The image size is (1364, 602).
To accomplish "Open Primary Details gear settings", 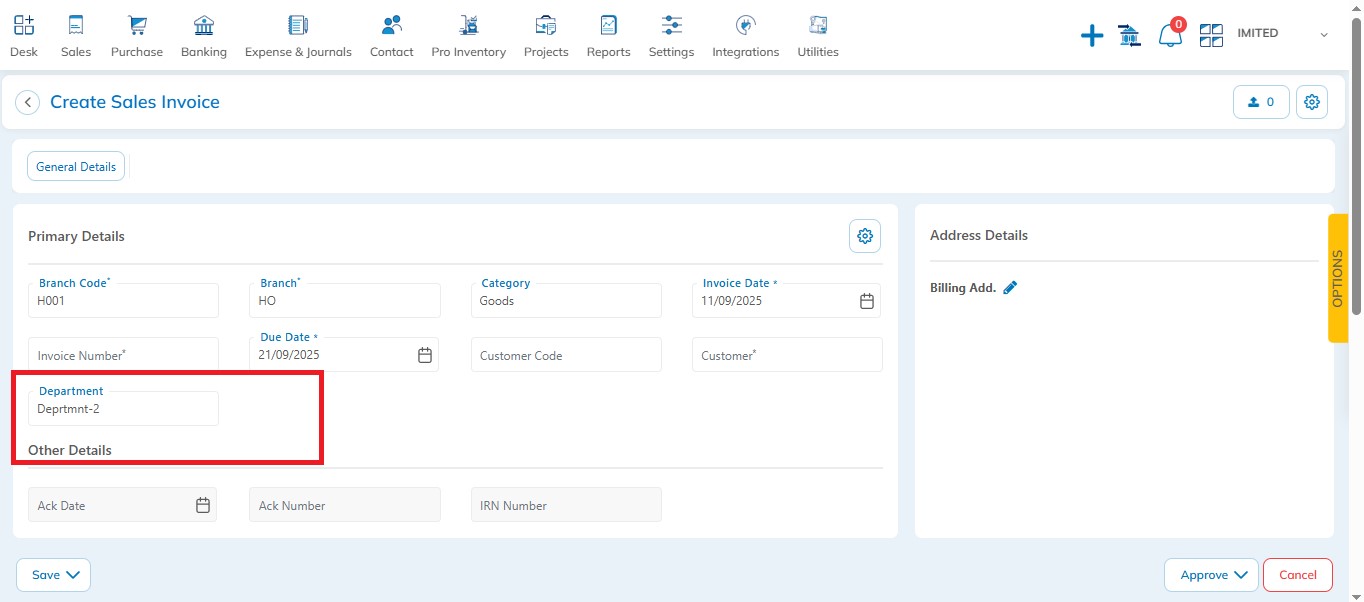I will [865, 236].
